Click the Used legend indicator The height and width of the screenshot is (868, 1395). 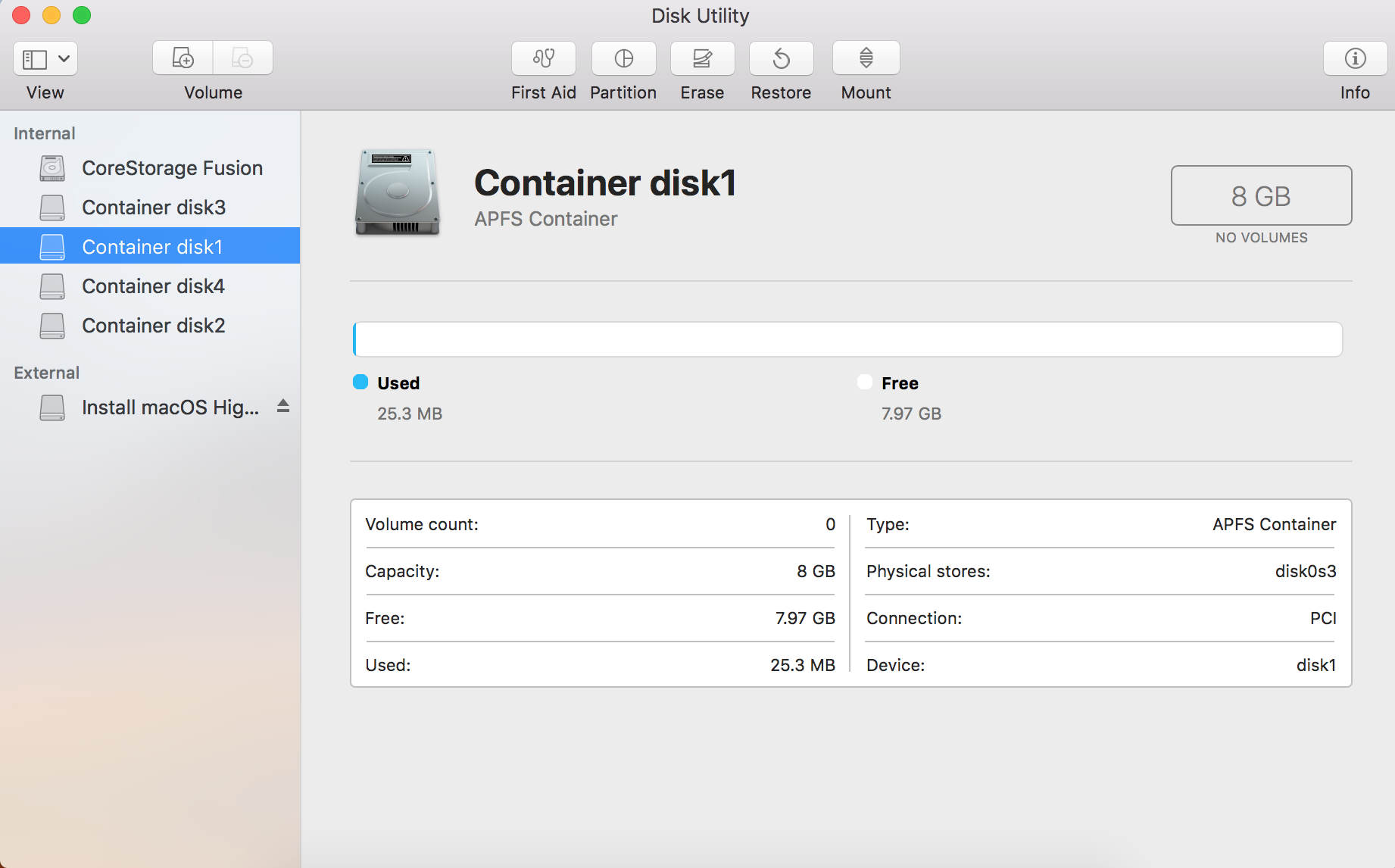[360, 382]
